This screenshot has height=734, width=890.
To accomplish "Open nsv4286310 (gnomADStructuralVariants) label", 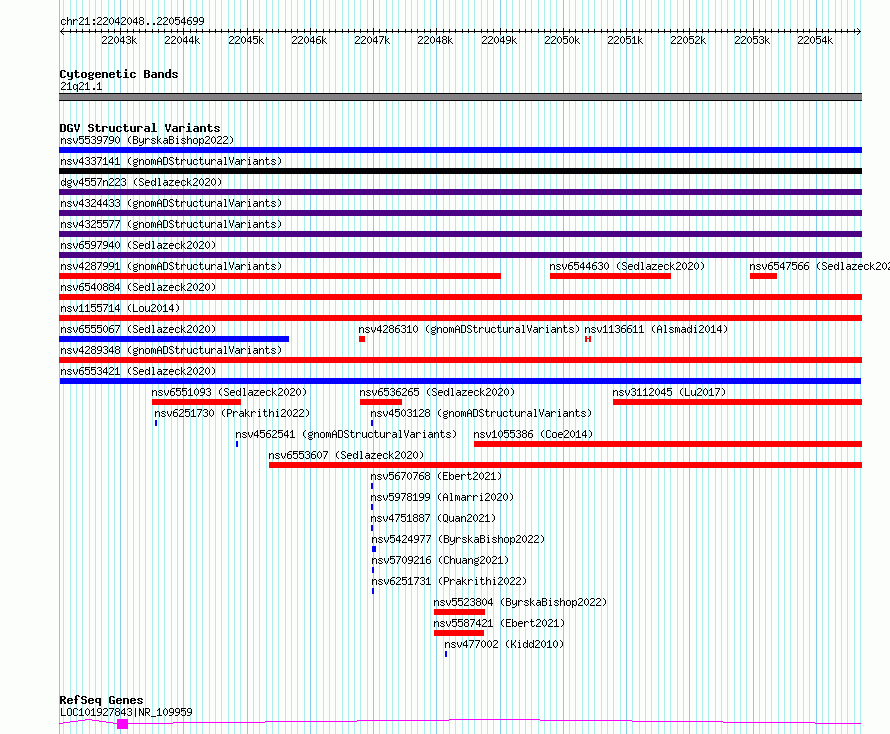I will click(469, 329).
